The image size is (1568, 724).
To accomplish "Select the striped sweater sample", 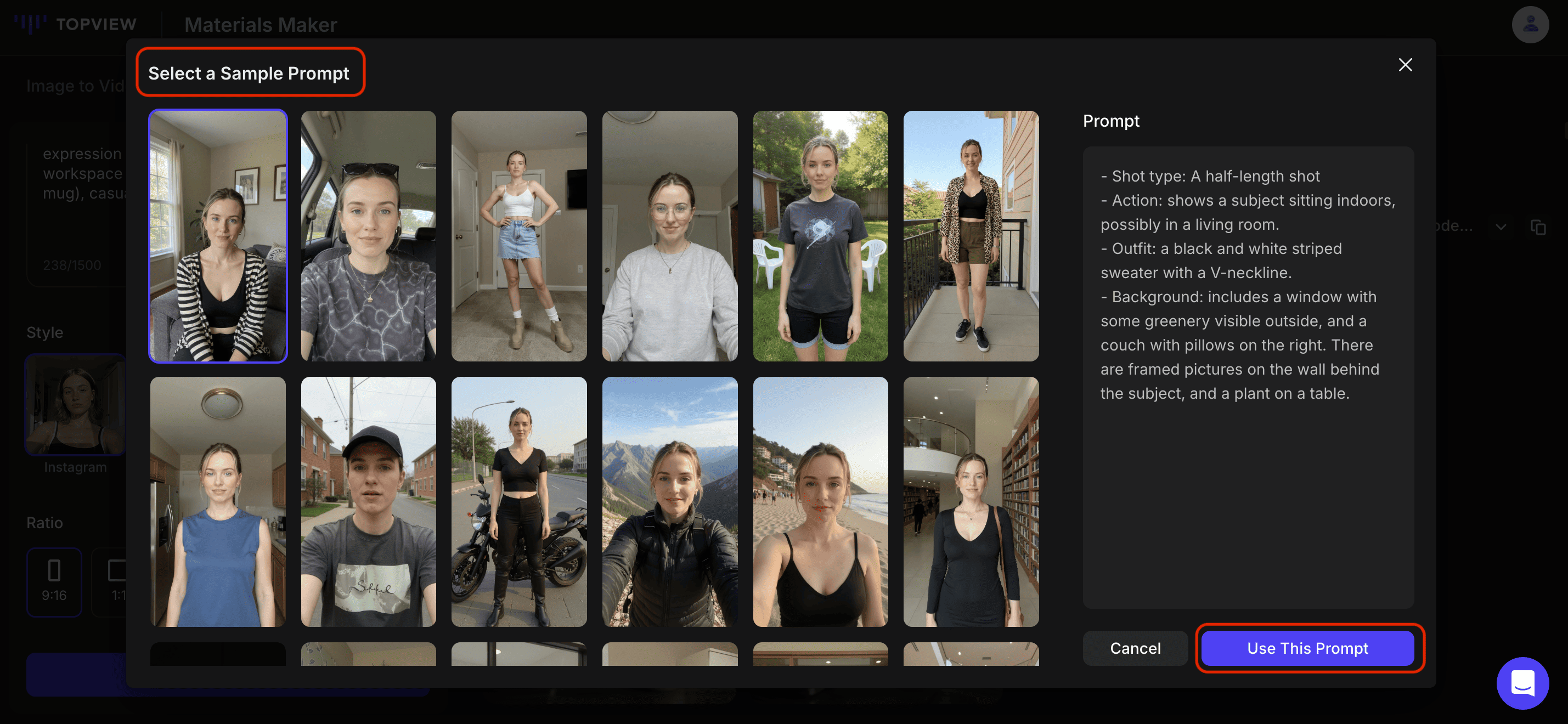I will pos(218,236).
